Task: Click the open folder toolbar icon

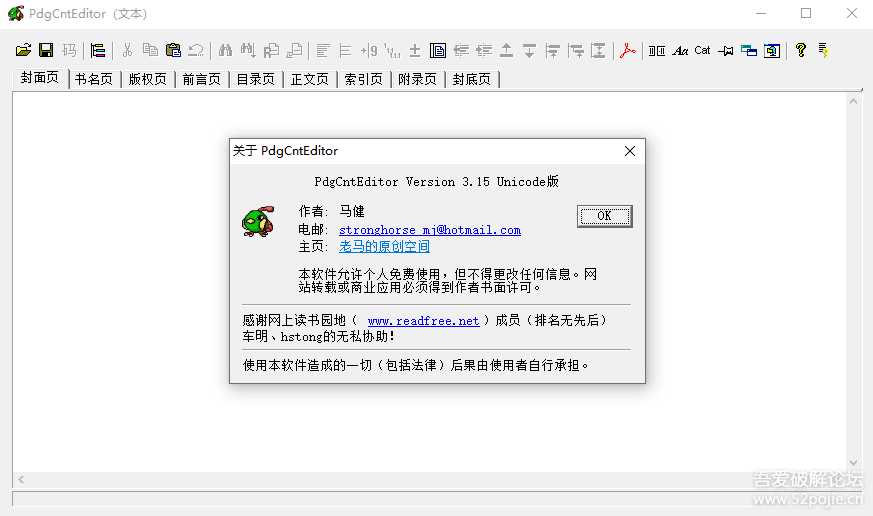Action: [23, 50]
